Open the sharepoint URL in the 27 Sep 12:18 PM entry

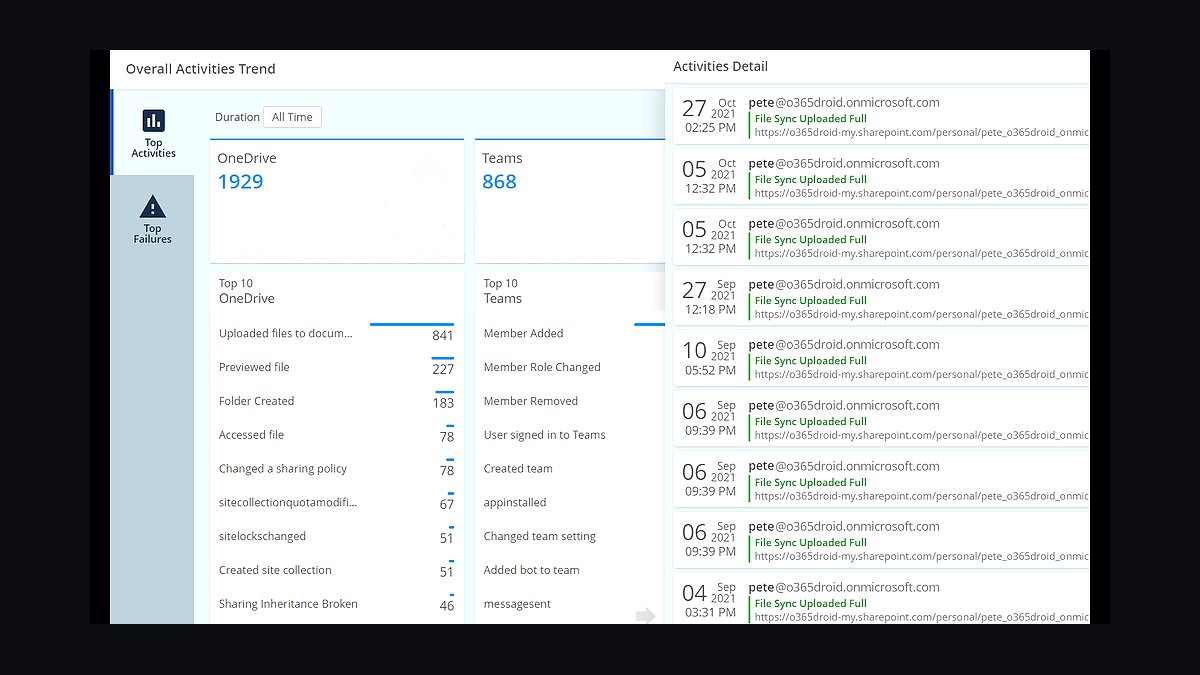922,314
